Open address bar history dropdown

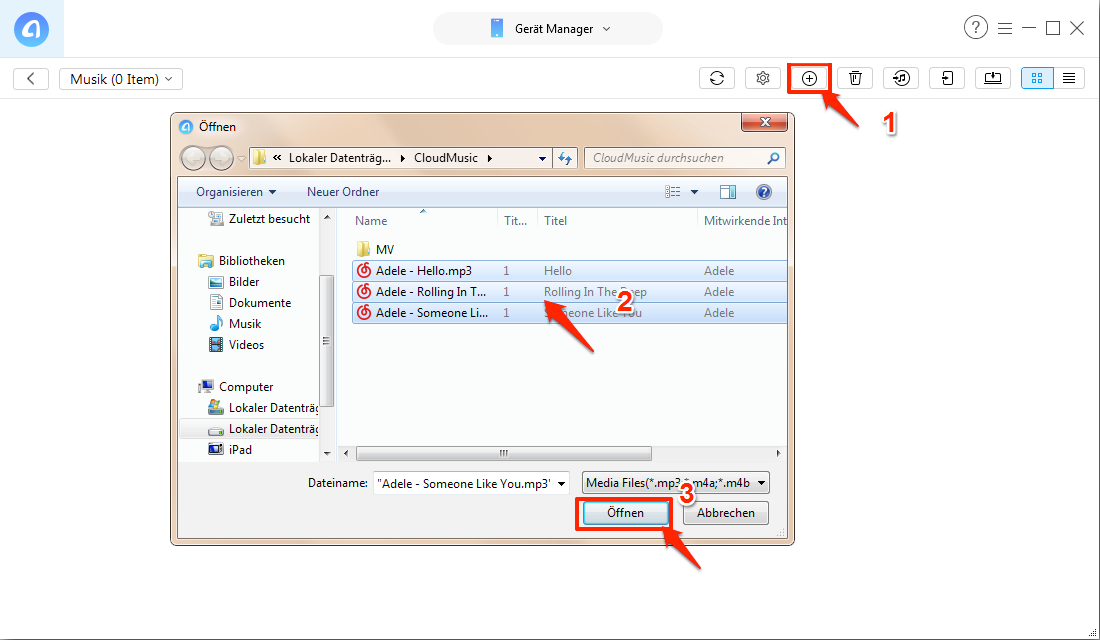542,159
